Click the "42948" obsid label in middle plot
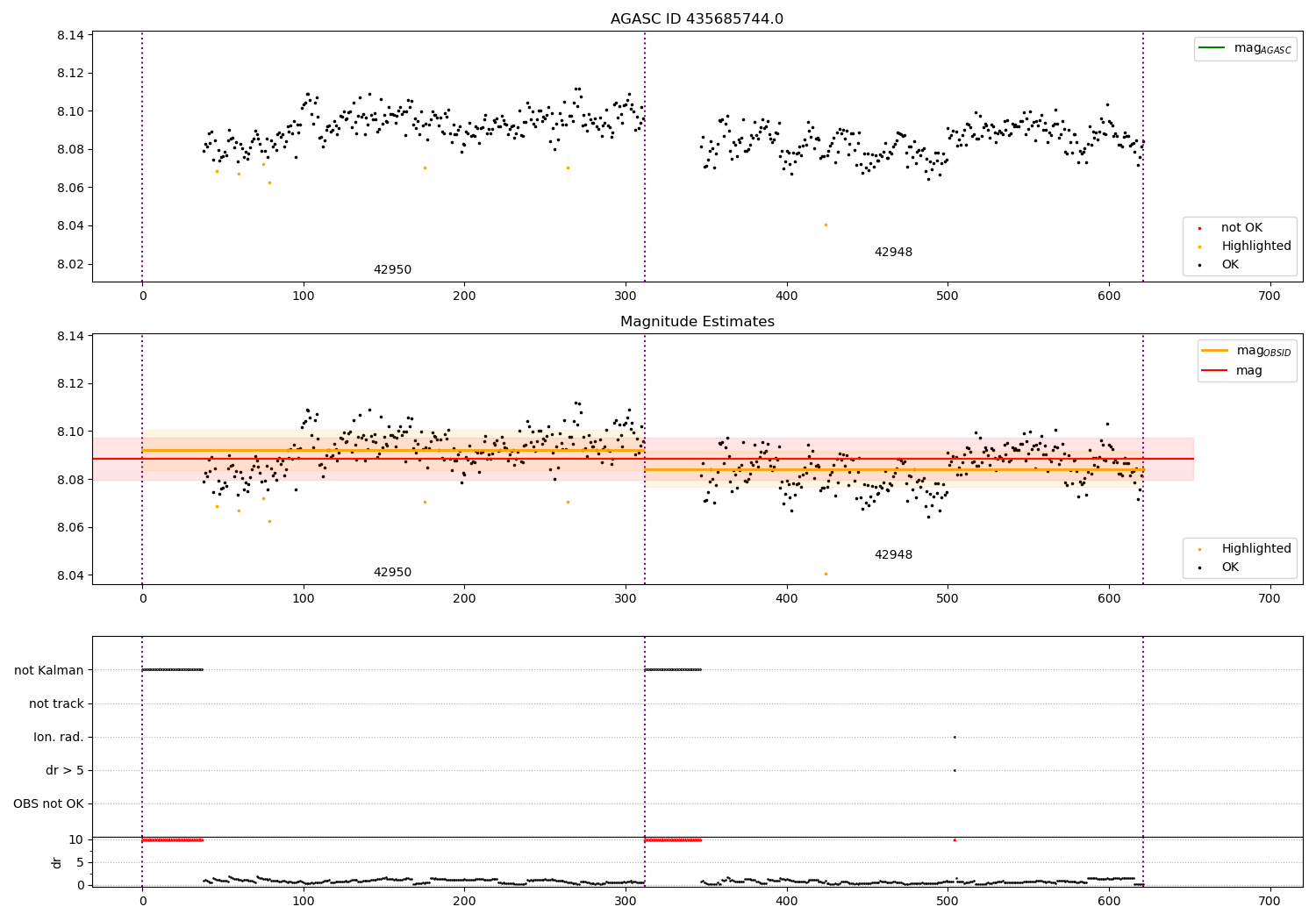 point(893,555)
